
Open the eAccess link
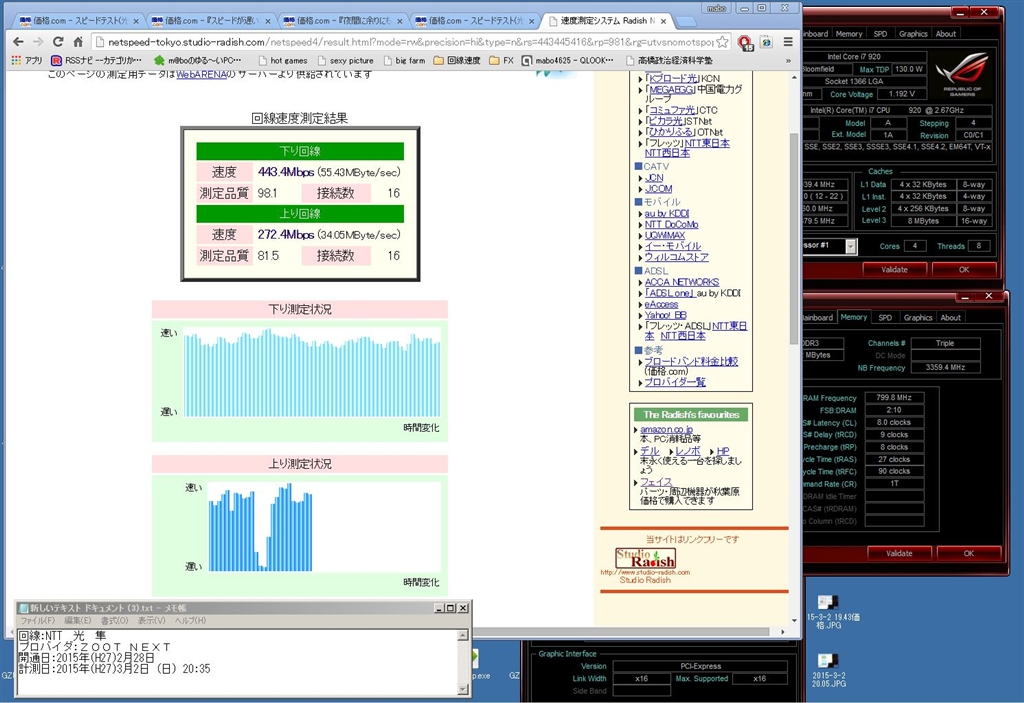point(662,304)
